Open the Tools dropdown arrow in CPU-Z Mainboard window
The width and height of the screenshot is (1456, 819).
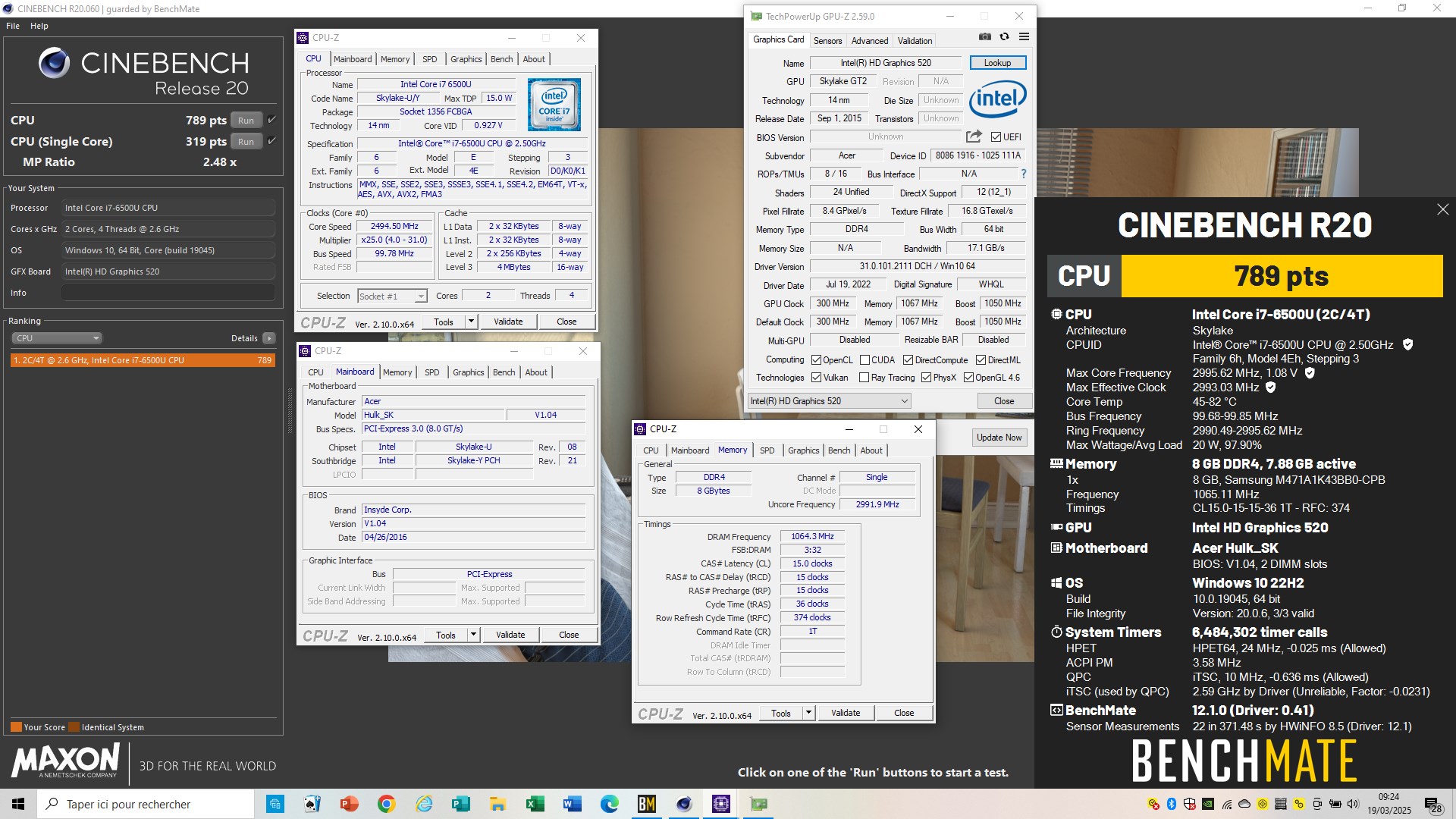pyautogui.click(x=473, y=635)
